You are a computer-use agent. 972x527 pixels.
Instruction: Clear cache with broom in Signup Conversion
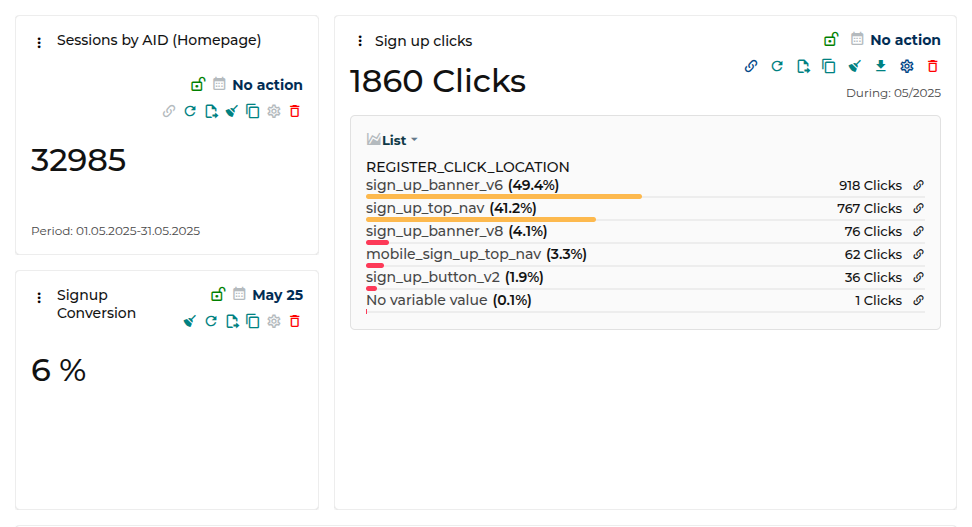coord(190,321)
